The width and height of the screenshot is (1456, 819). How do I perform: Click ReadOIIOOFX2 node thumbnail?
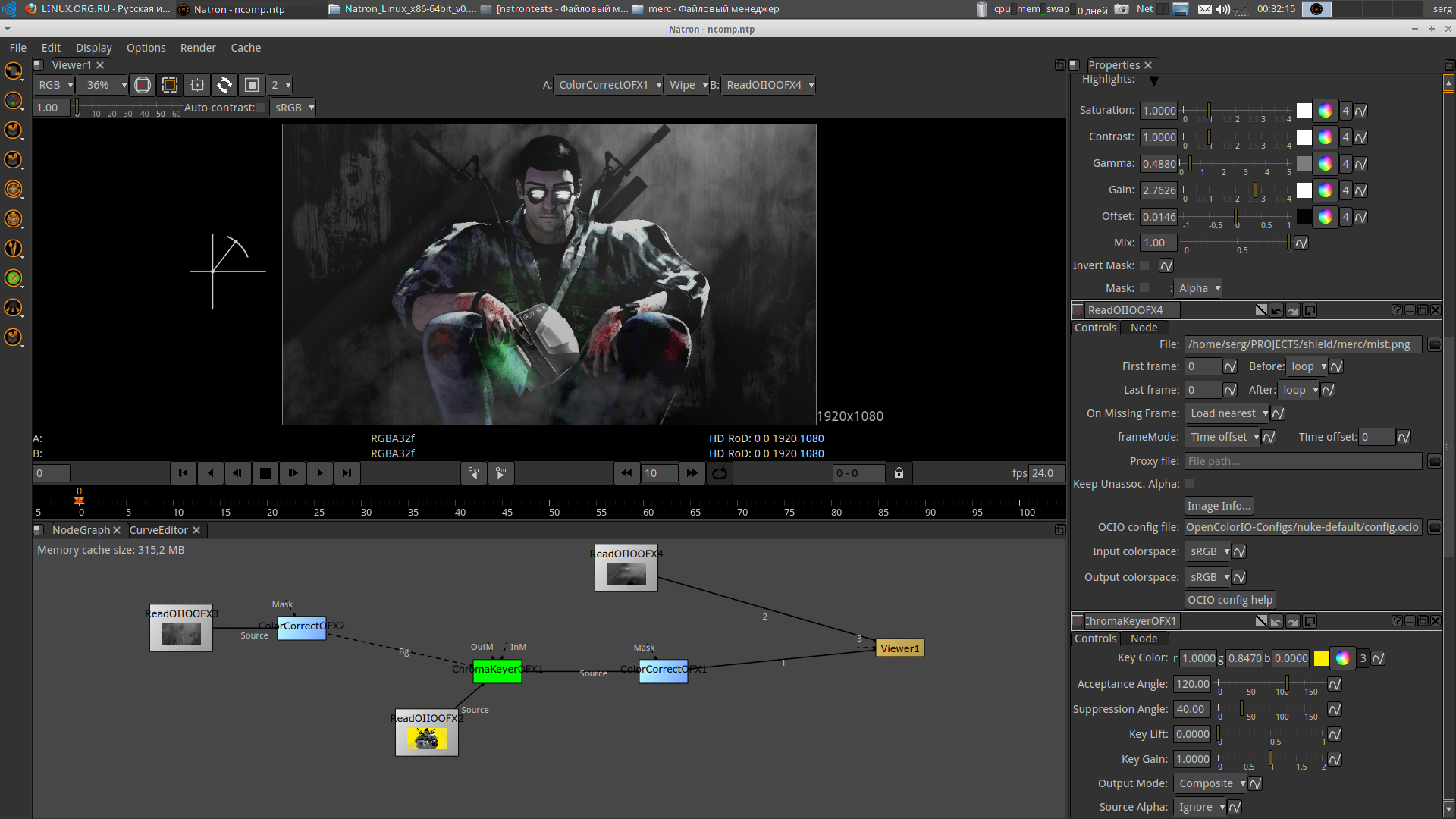point(427,738)
